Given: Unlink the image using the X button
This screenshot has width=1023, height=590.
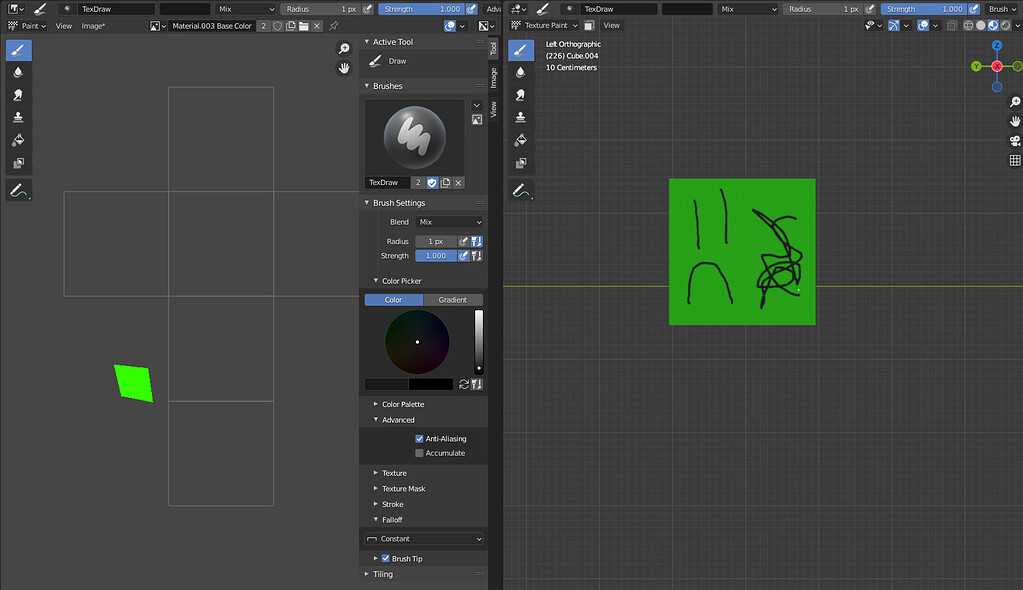Looking at the screenshot, I should click(x=316, y=26).
